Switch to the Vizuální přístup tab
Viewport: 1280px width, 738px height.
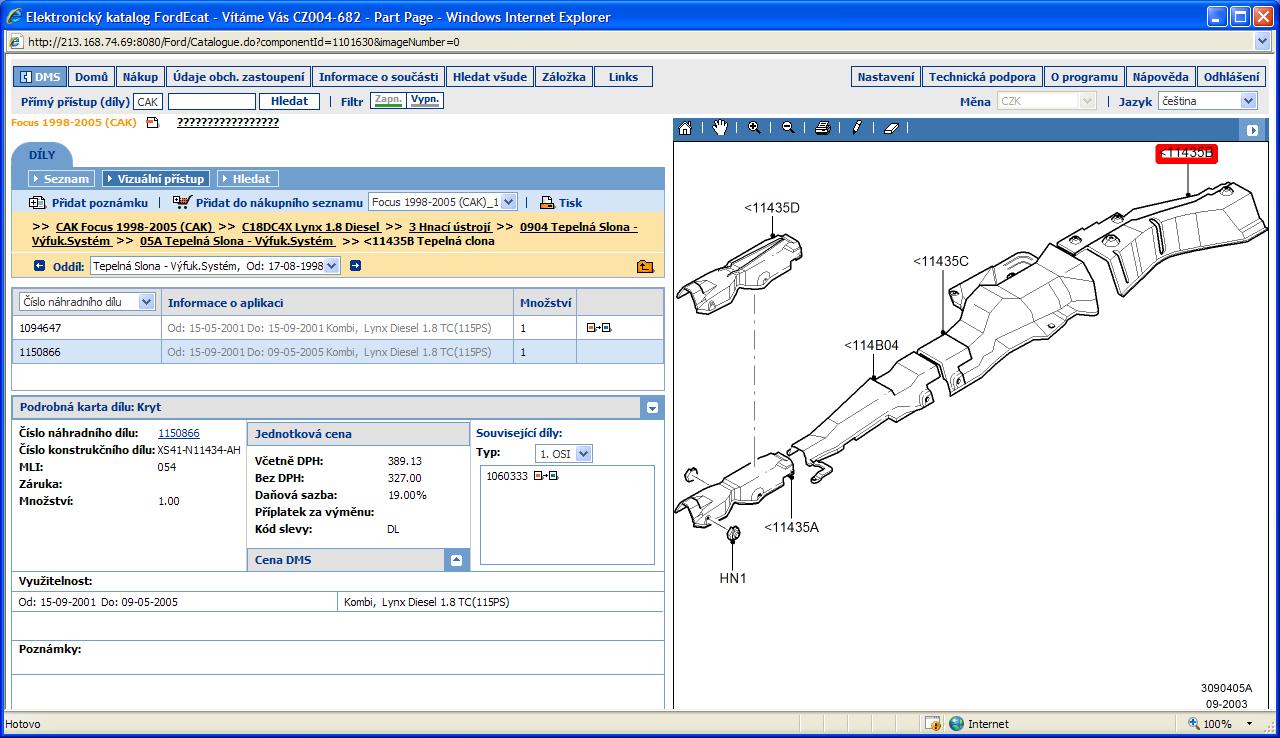[x=154, y=179]
